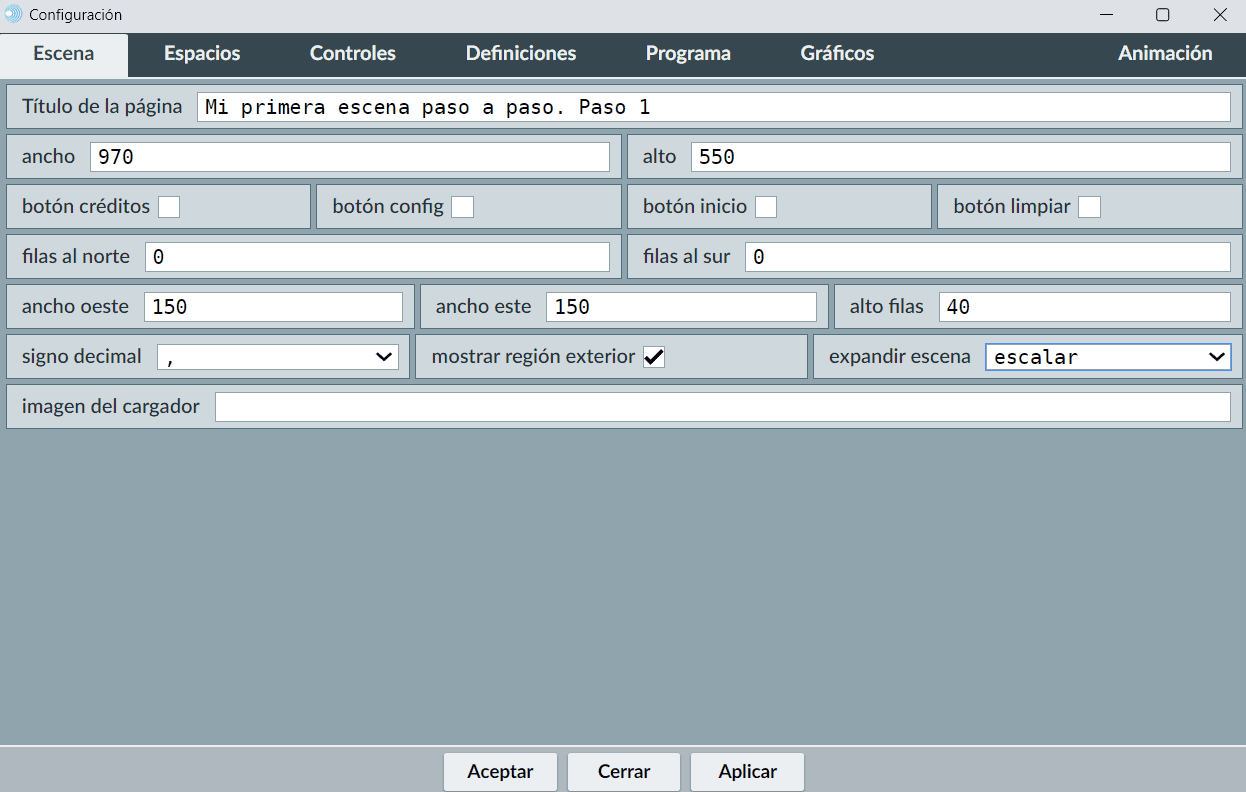Switch to the Animación tab
1246x792 pixels.
[1165, 54]
